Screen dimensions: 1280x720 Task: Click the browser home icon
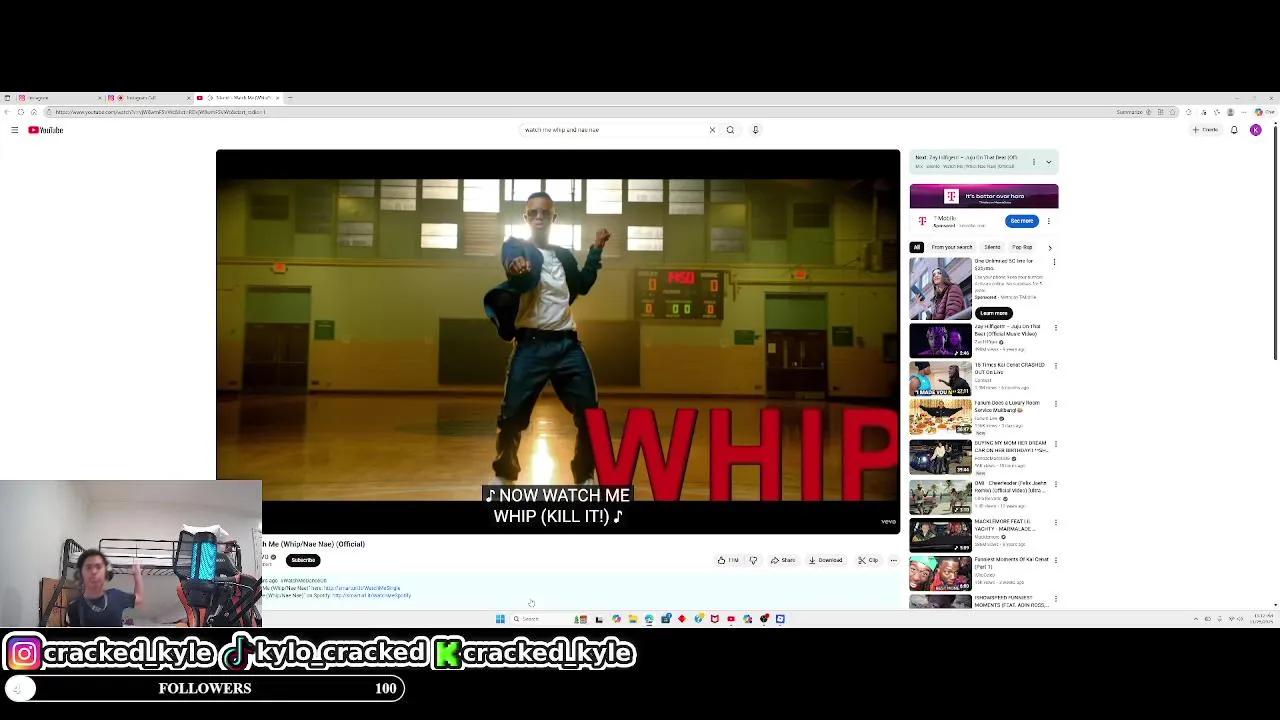click(x=33, y=112)
